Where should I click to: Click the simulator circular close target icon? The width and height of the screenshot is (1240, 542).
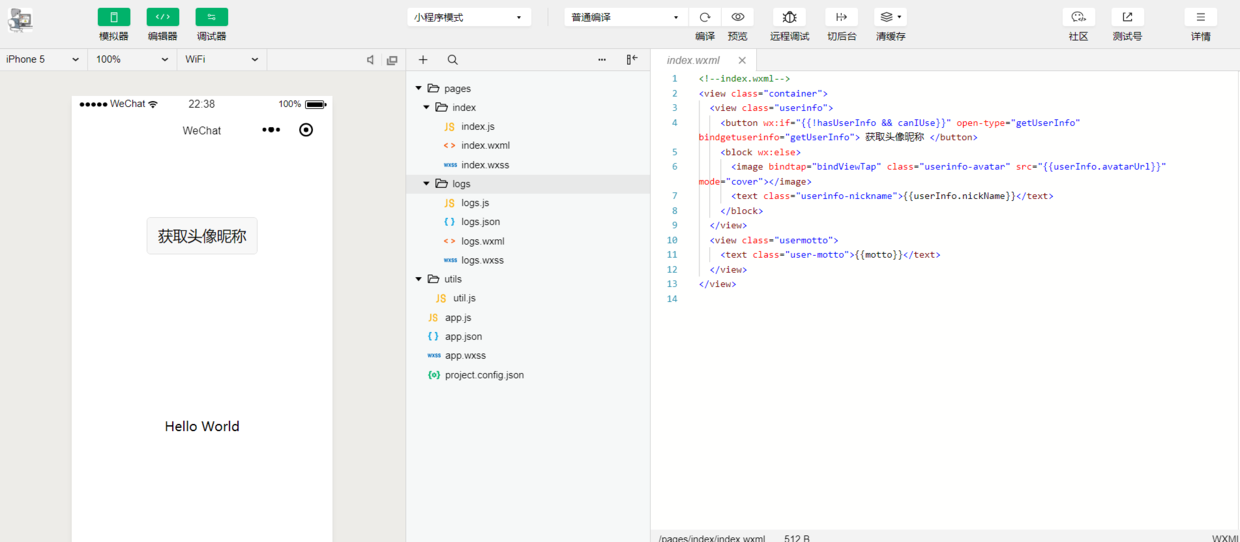point(306,130)
